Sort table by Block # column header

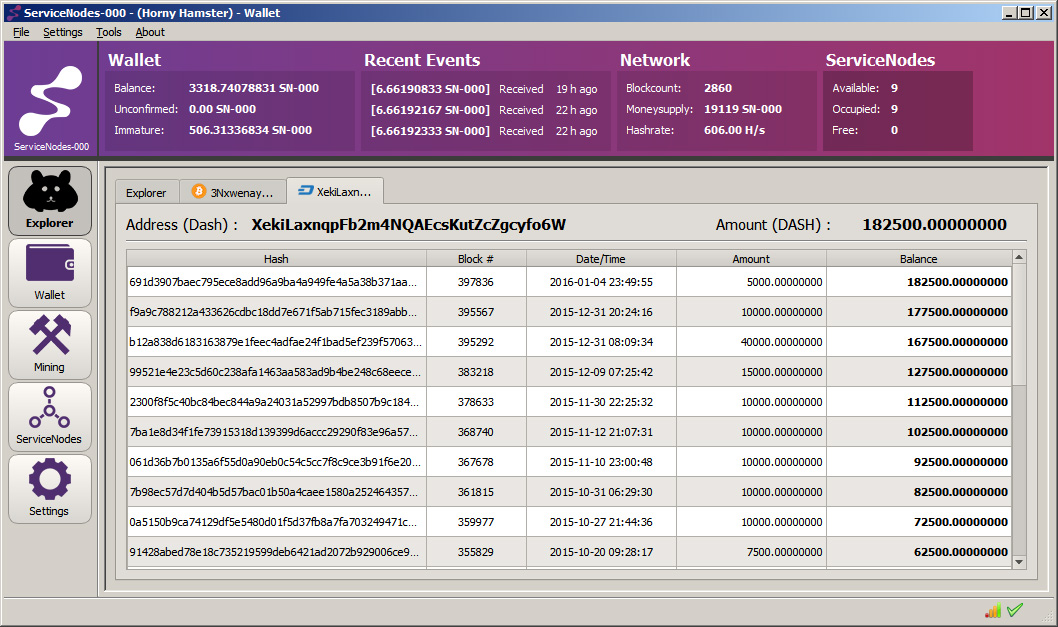pos(476,258)
